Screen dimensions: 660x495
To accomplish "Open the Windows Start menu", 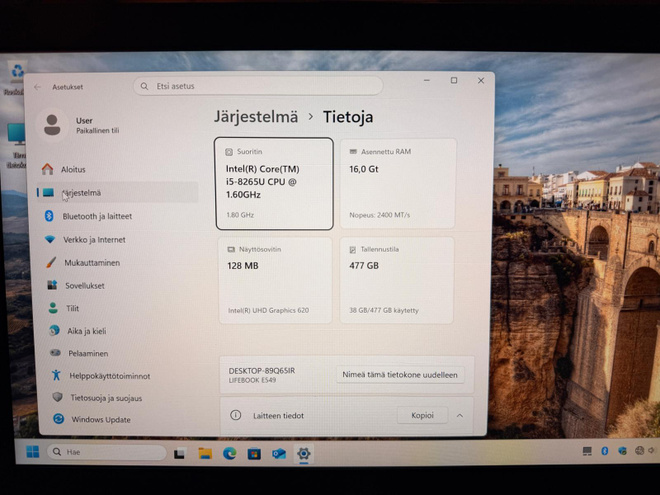I will click(x=32, y=452).
